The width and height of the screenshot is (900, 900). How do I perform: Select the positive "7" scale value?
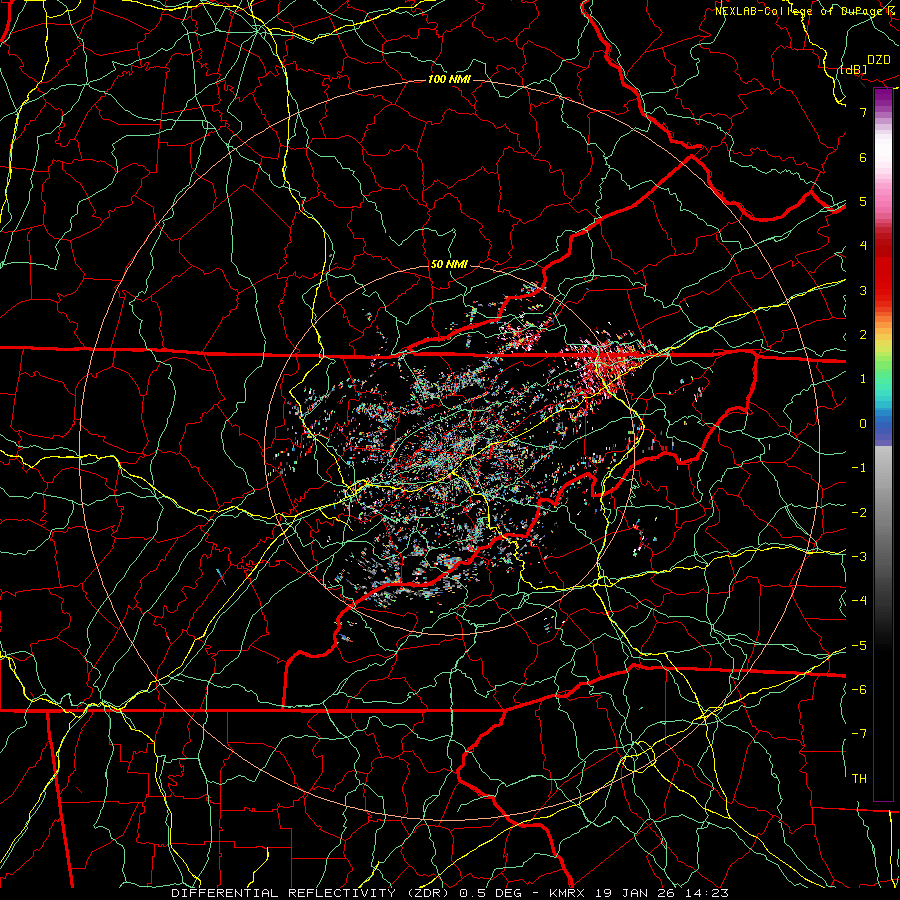pos(863,112)
